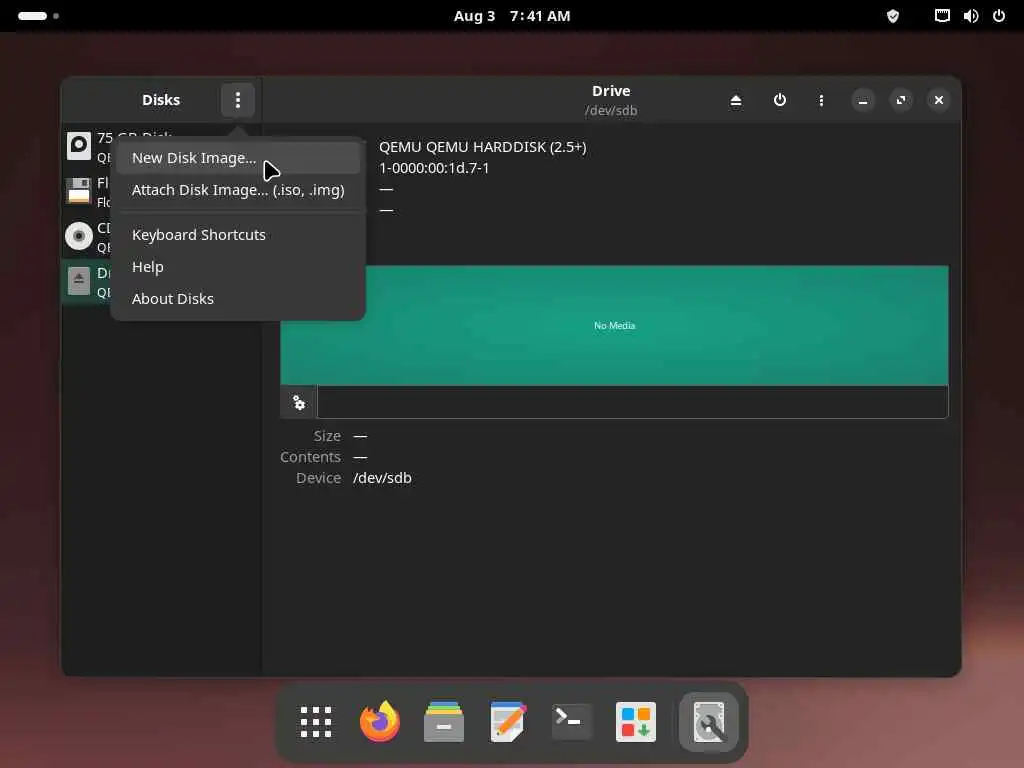Image resolution: width=1024 pixels, height=768 pixels.
Task: Open the clock showing Aug 3 7:41 AM
Action: pyautogui.click(x=512, y=16)
